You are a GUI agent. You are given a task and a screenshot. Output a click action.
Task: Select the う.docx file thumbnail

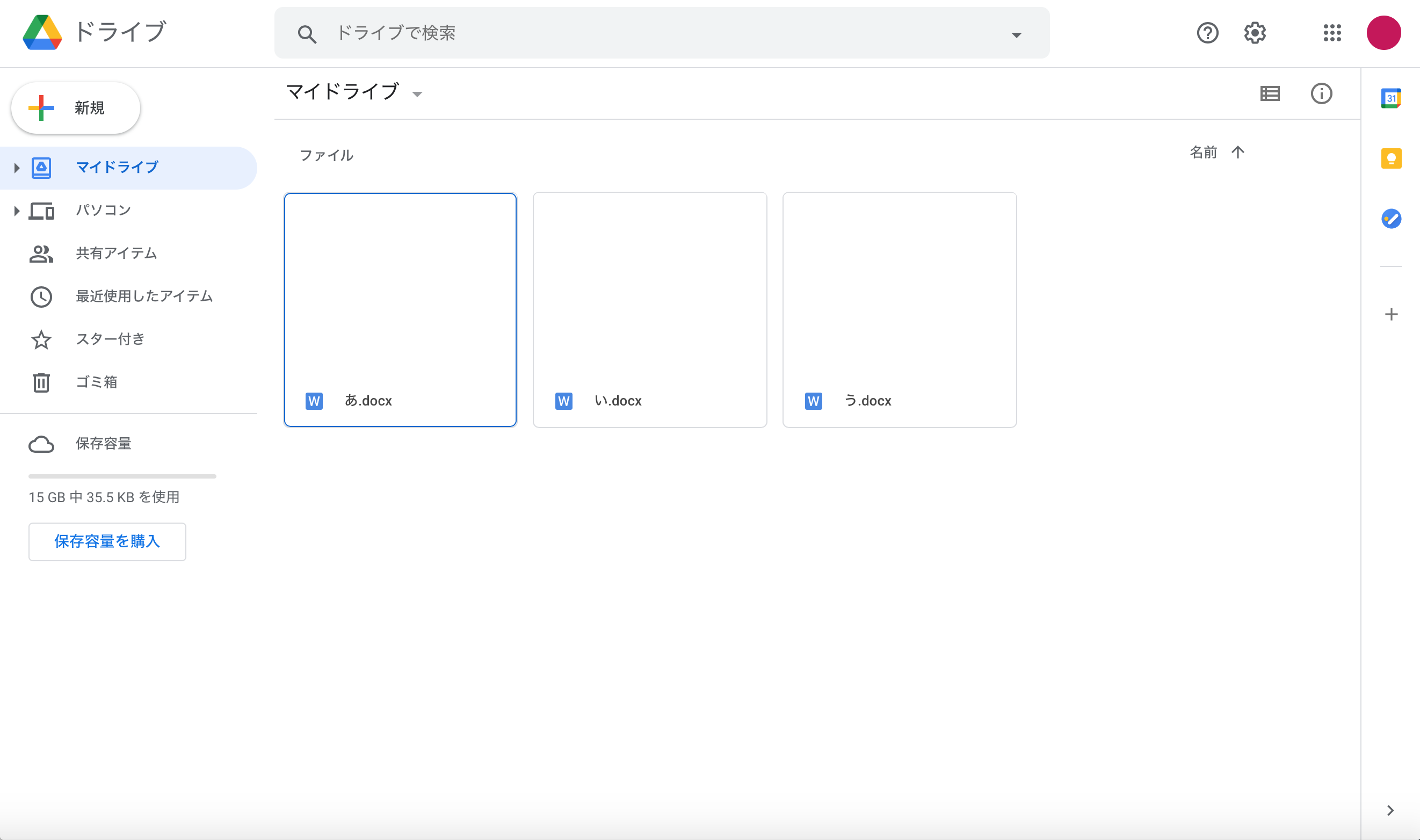click(x=899, y=309)
